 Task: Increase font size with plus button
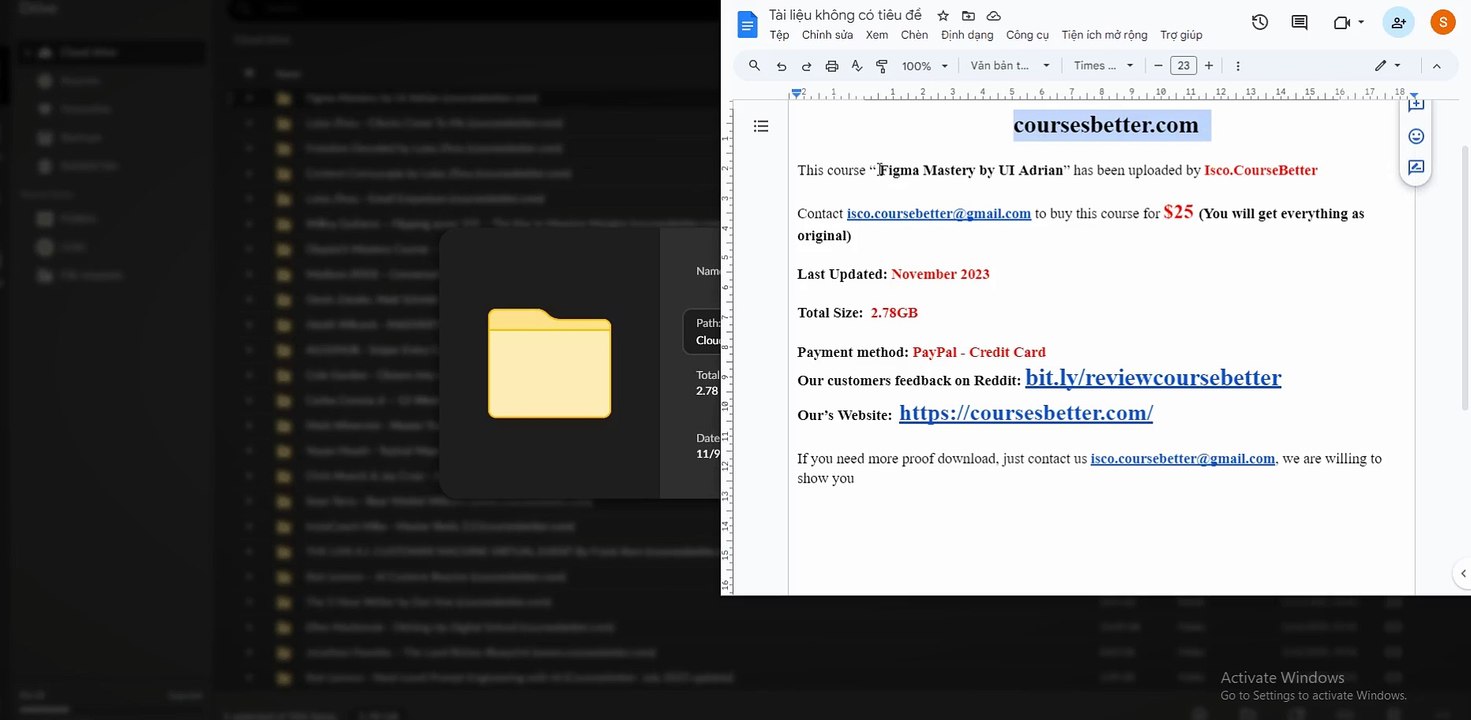pyautogui.click(x=1209, y=66)
